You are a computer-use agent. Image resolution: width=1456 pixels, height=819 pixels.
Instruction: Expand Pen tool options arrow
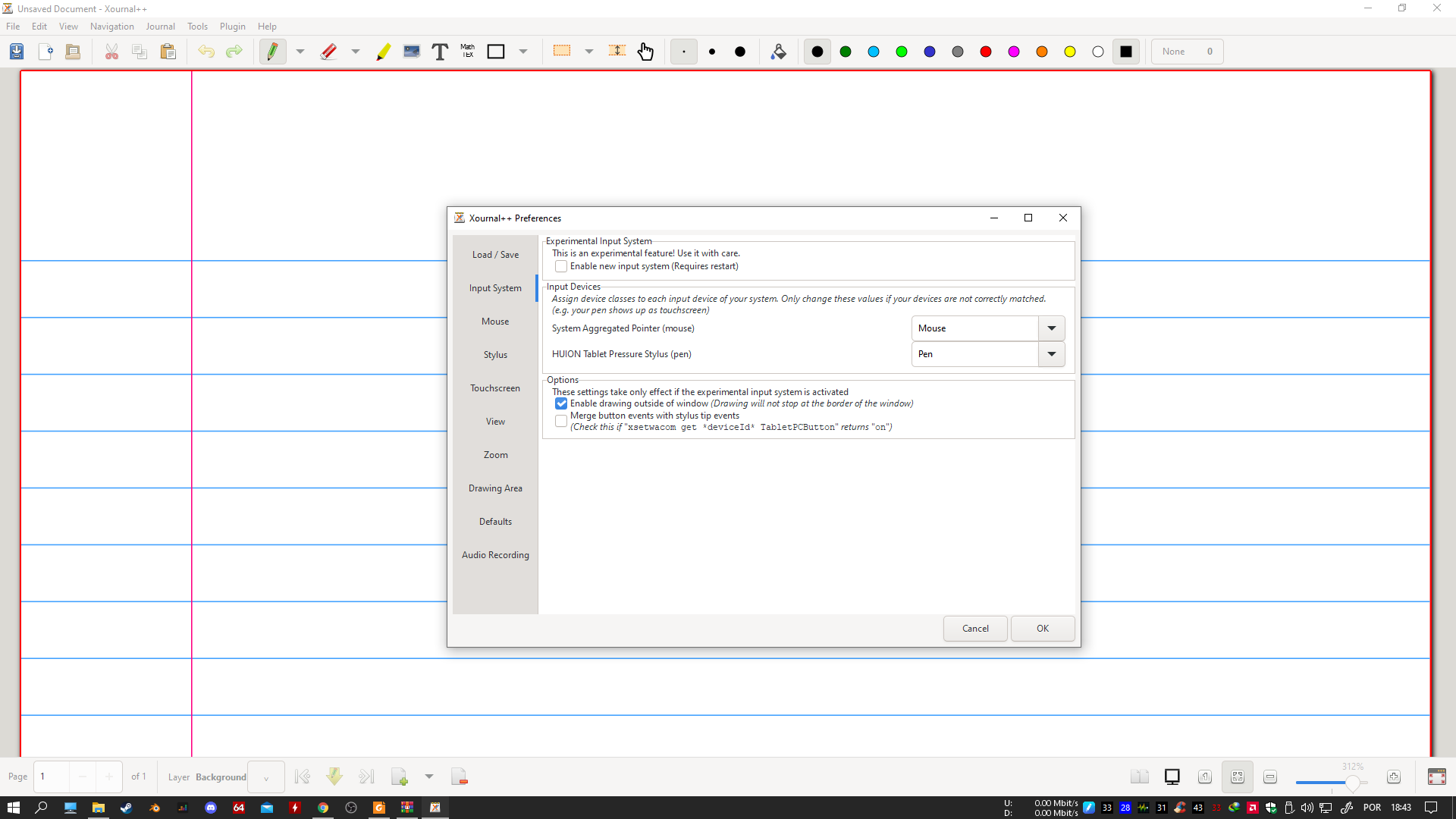pos(300,52)
